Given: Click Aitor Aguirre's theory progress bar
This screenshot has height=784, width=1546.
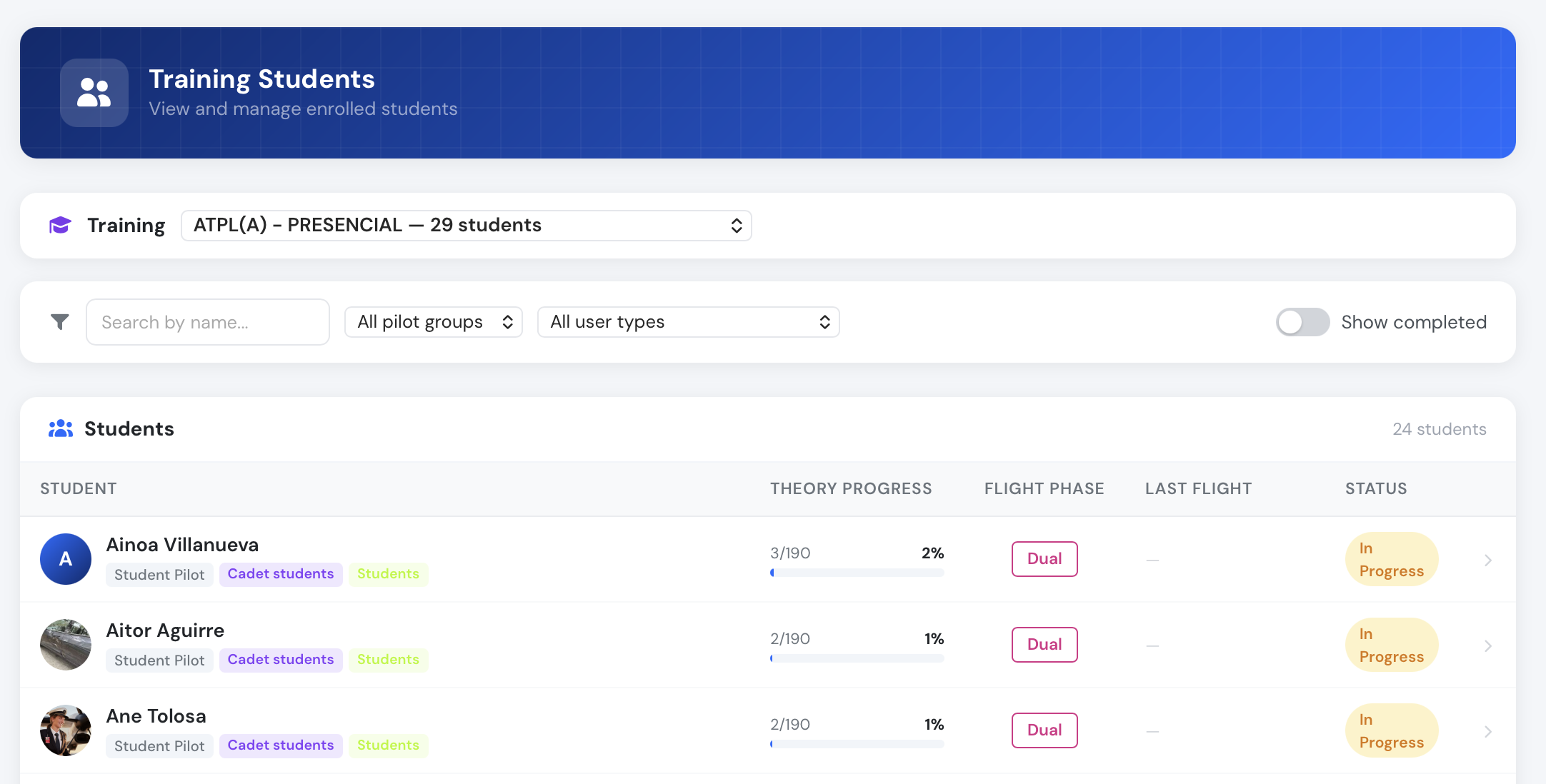Looking at the screenshot, I should point(857,658).
